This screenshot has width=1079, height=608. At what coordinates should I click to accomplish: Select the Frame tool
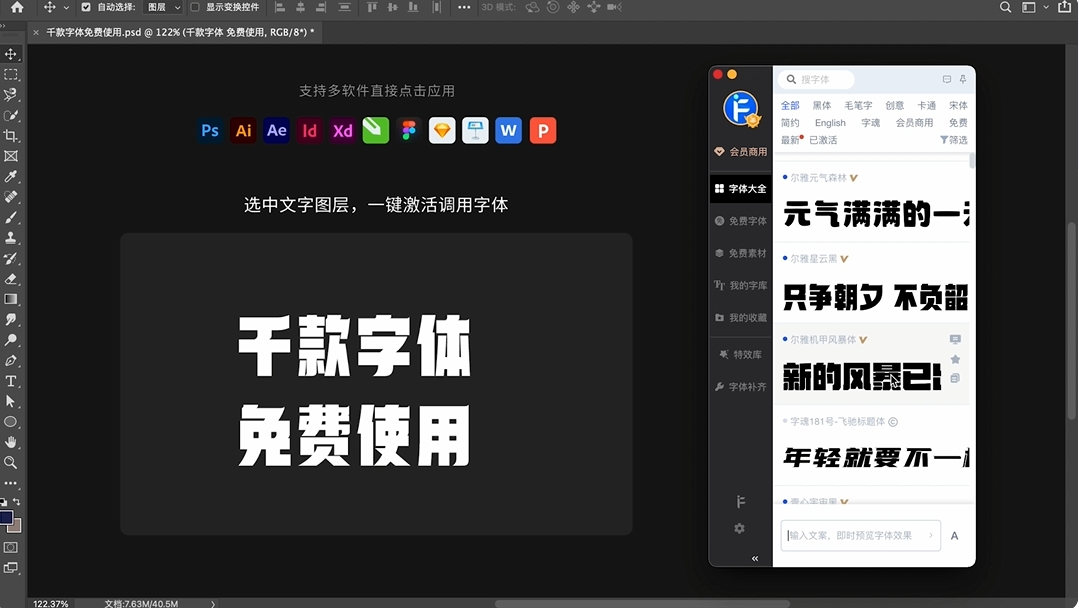coord(11,156)
